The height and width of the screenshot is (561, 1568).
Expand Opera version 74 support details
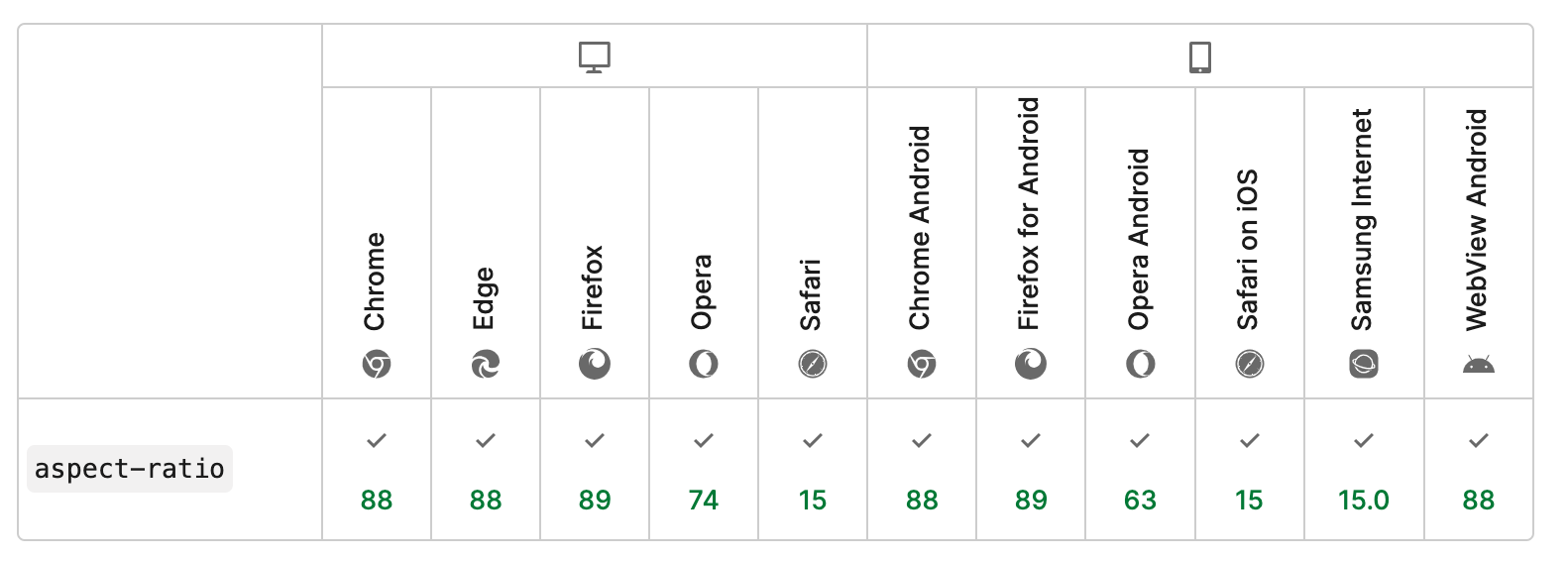(704, 470)
